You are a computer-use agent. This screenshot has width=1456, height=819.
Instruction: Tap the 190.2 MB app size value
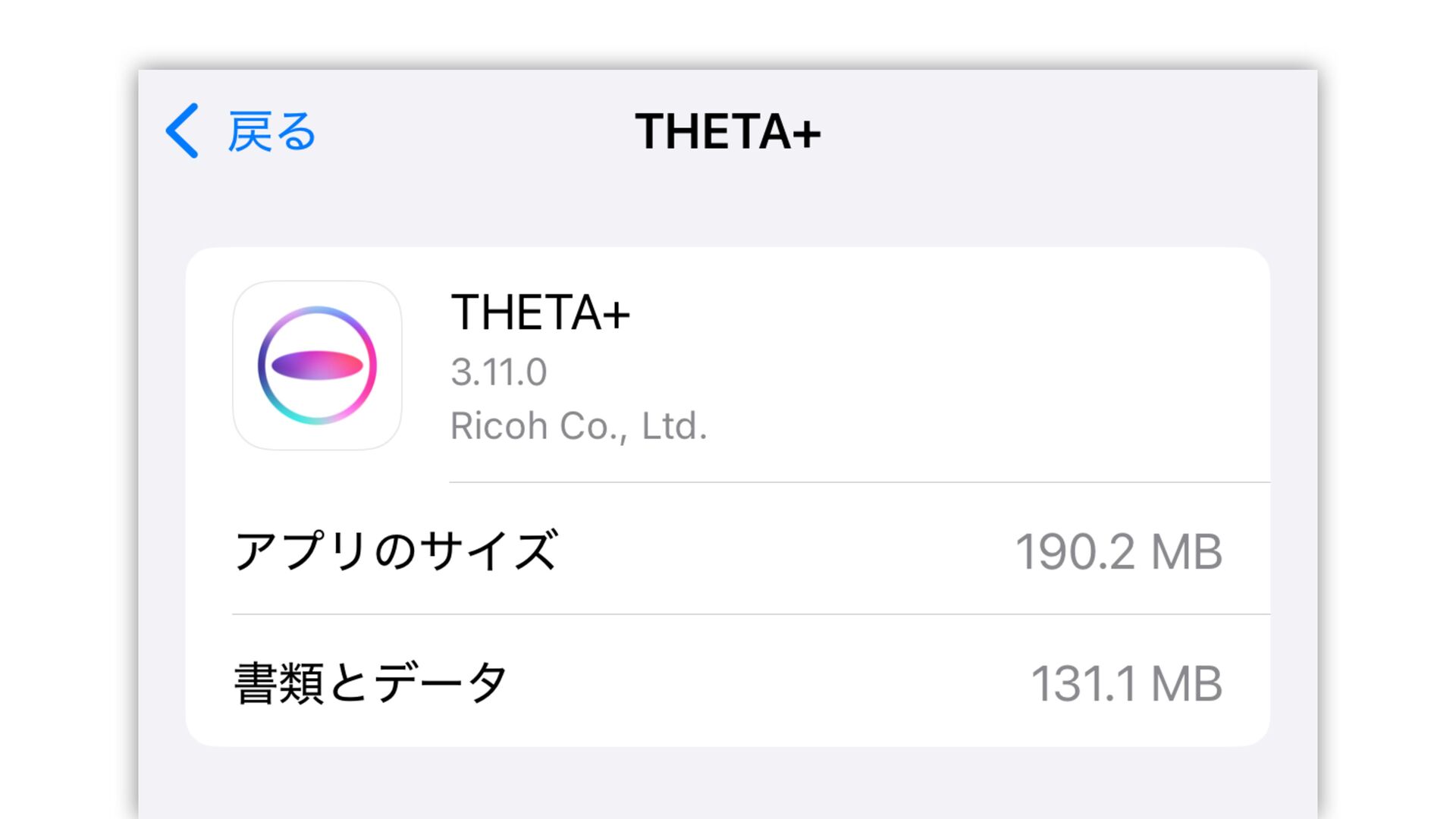pyautogui.click(x=1119, y=551)
